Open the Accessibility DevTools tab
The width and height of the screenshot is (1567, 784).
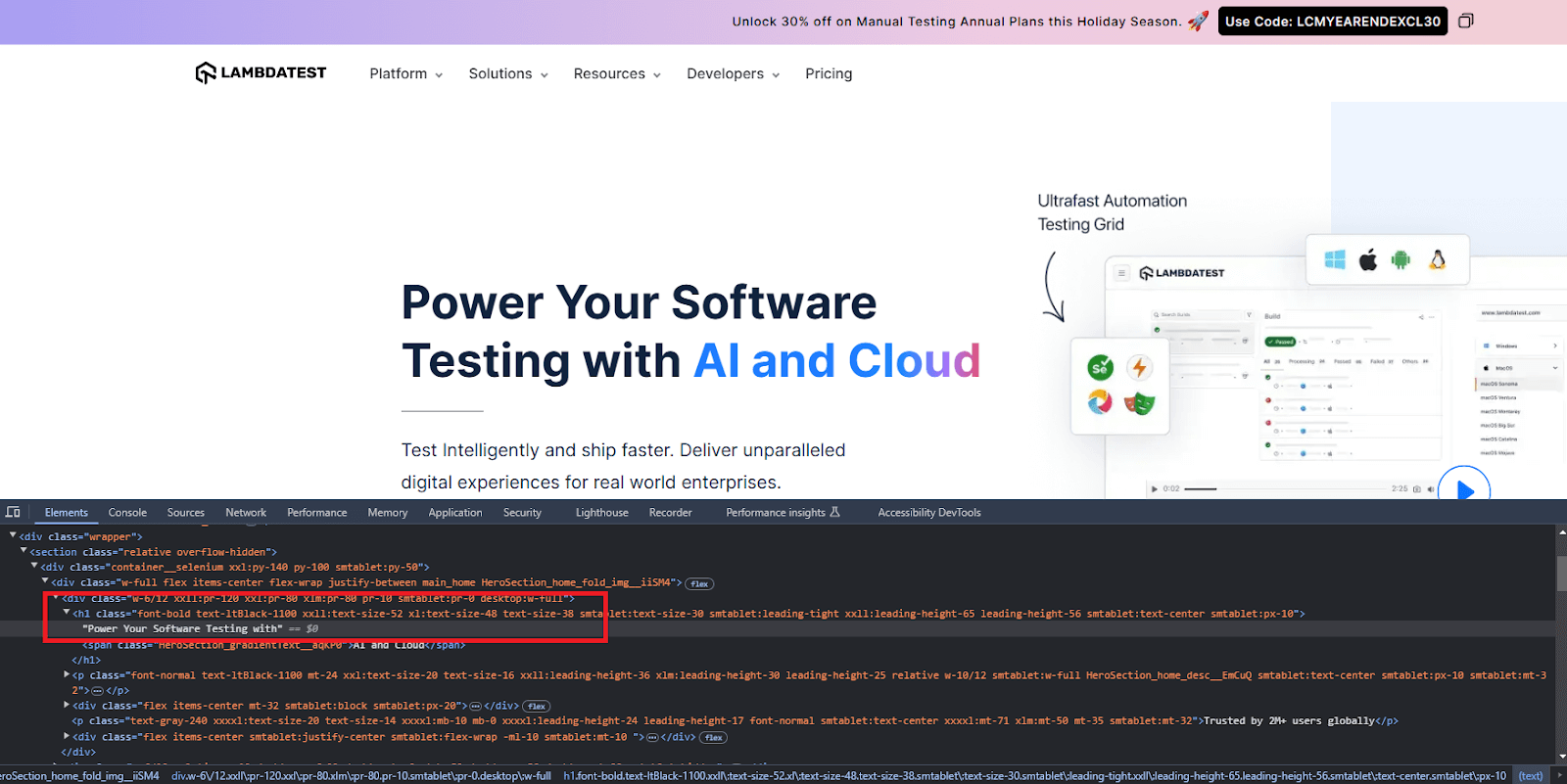[929, 512]
